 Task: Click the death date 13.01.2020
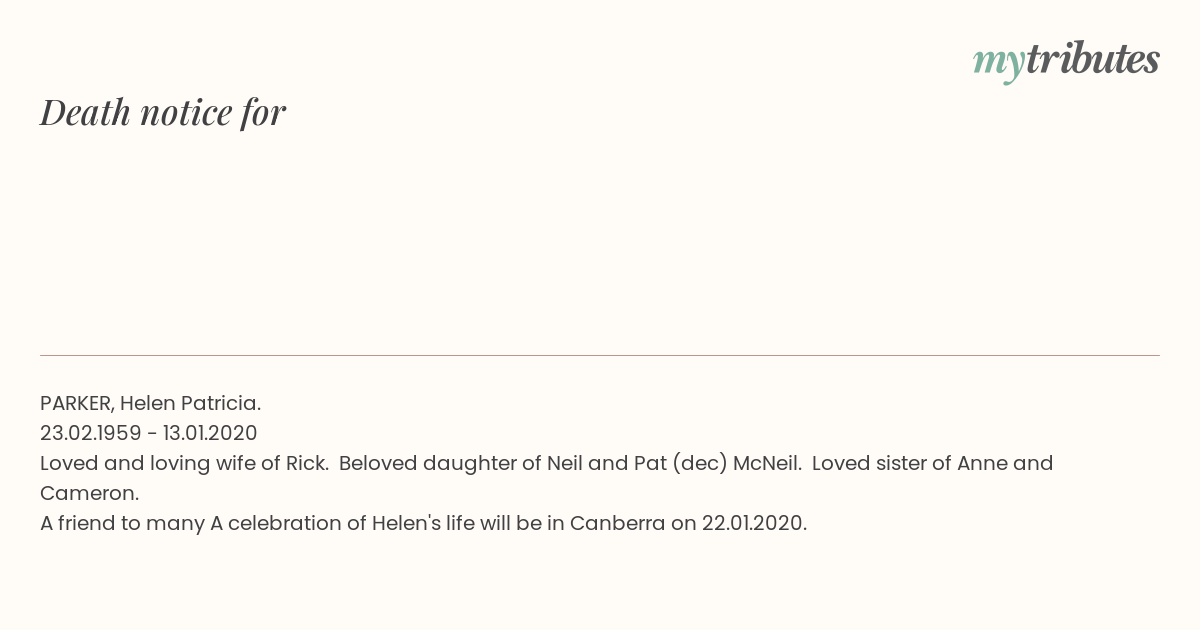(x=210, y=433)
